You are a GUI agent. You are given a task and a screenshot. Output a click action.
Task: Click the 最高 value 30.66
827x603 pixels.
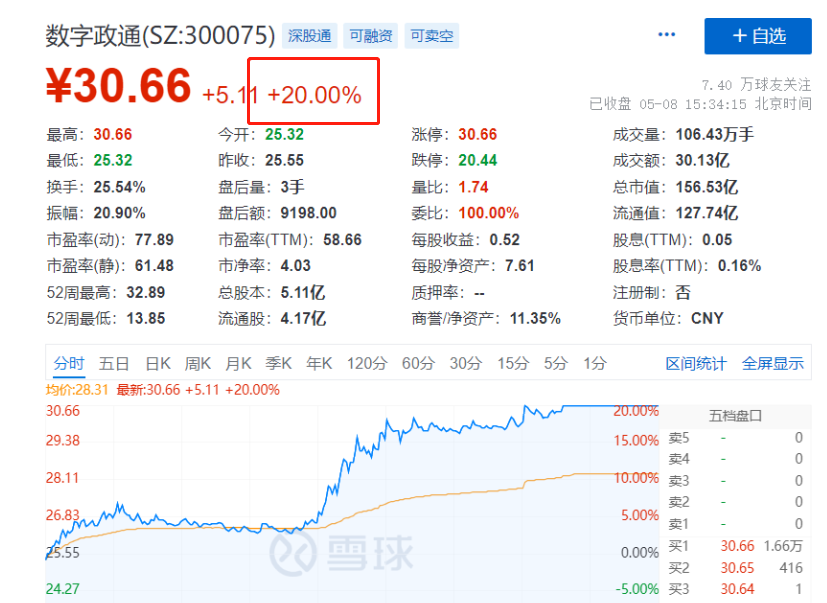click(x=113, y=135)
